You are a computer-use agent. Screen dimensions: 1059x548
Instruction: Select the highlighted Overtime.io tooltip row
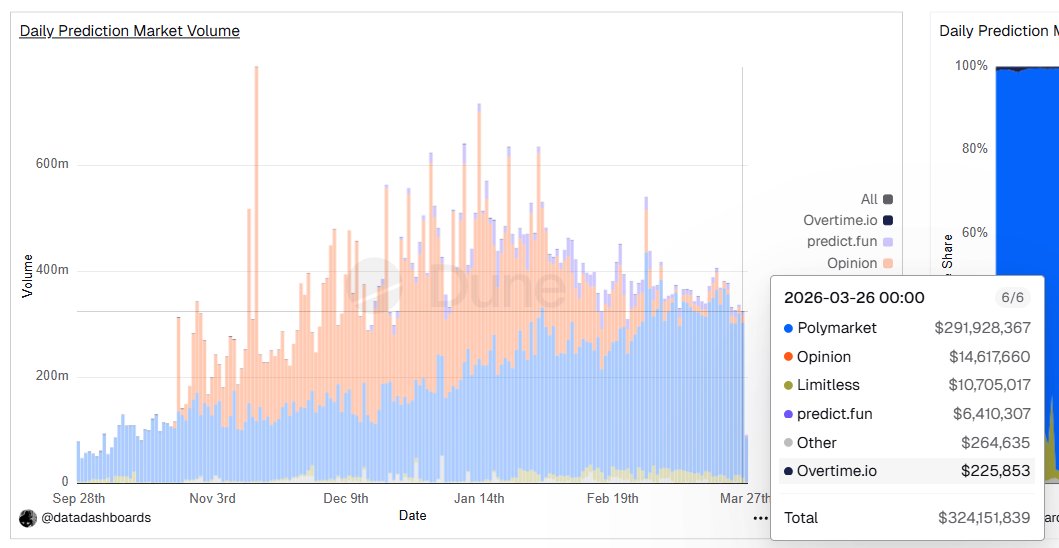[907, 471]
